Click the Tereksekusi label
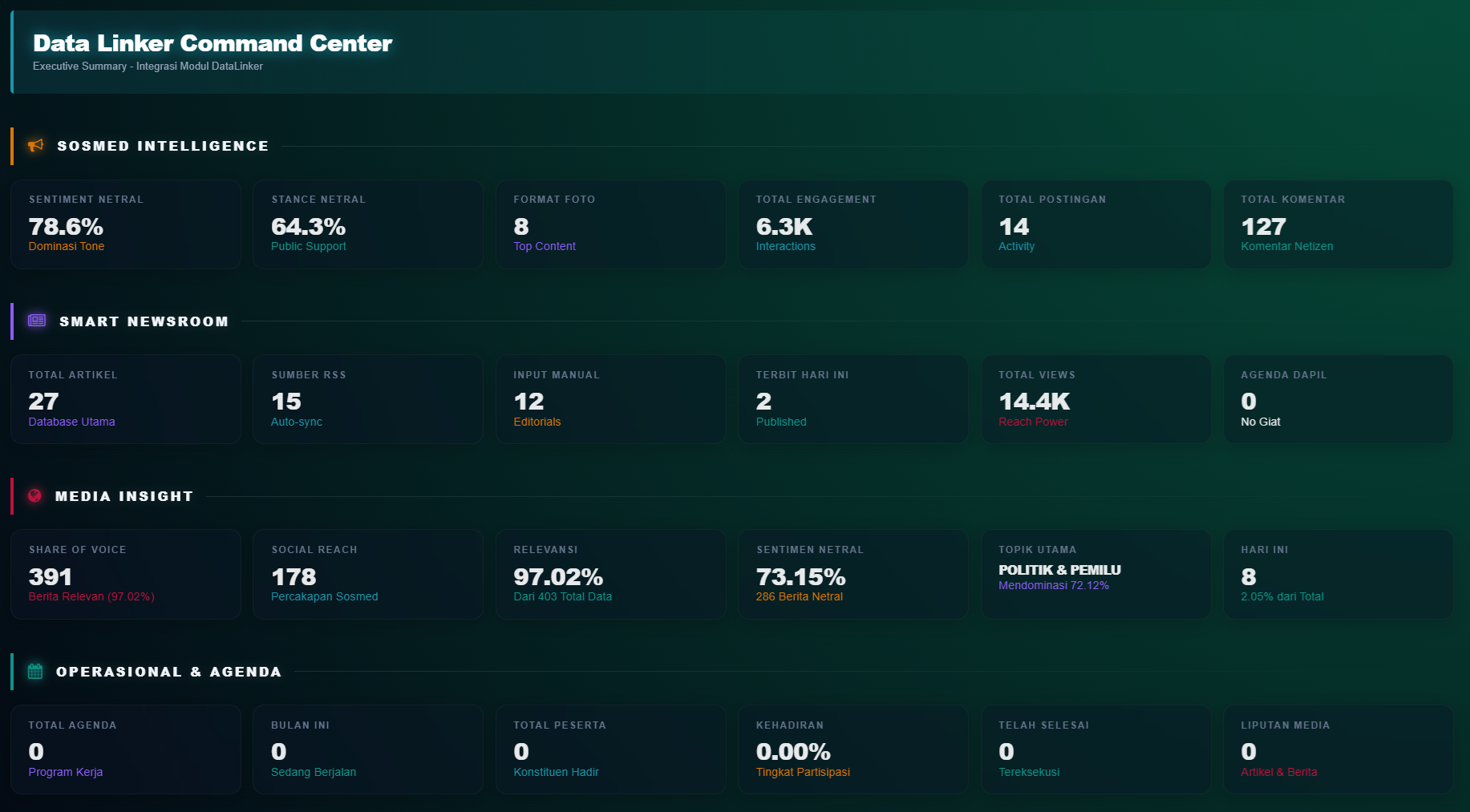This screenshot has height=812, width=1470. (x=1029, y=773)
